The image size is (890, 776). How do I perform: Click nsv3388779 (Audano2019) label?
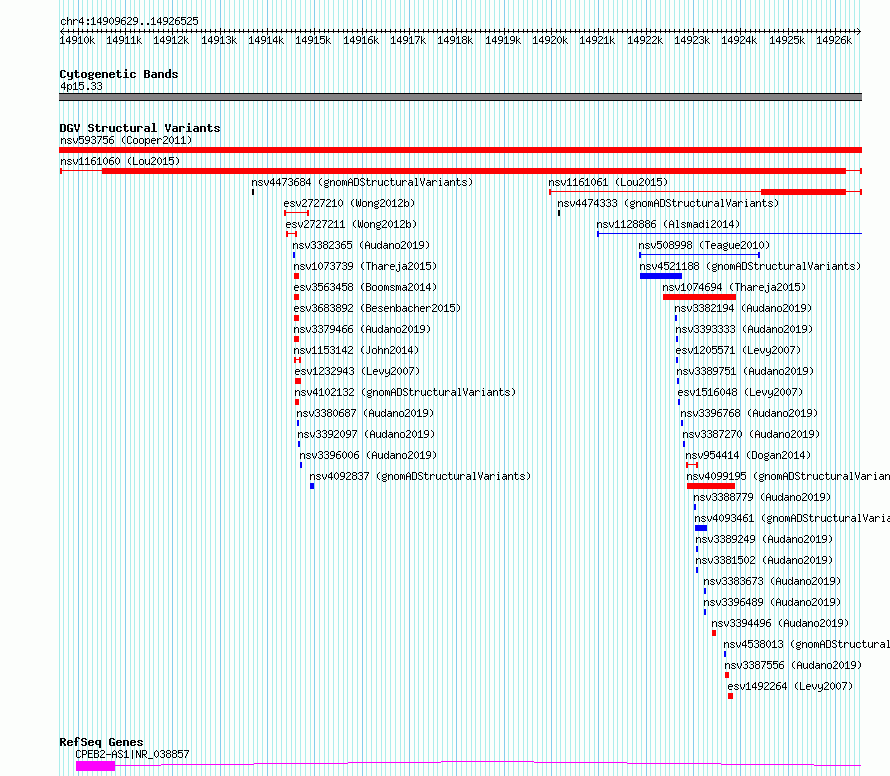click(x=762, y=497)
